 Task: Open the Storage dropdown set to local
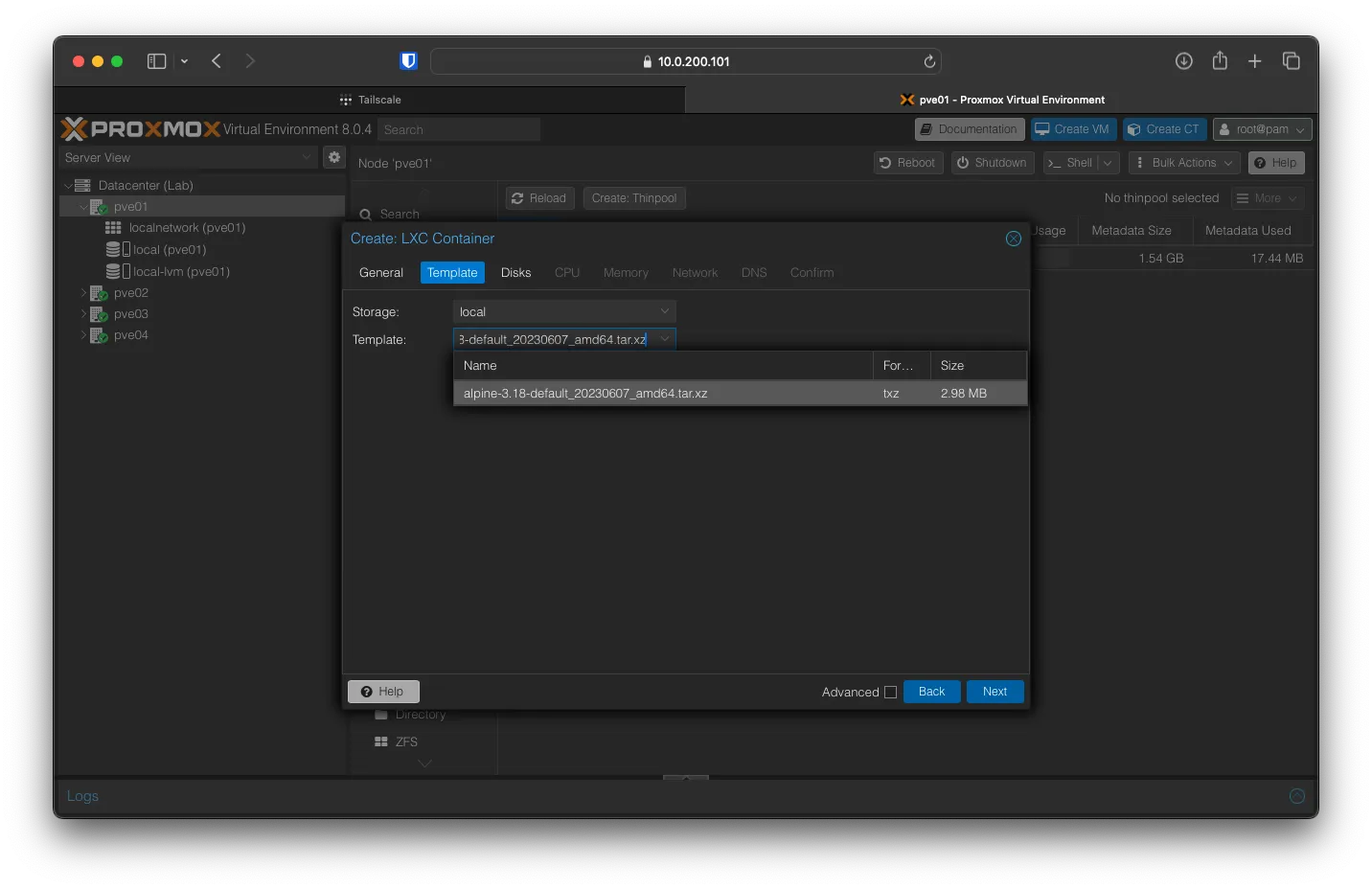(564, 312)
